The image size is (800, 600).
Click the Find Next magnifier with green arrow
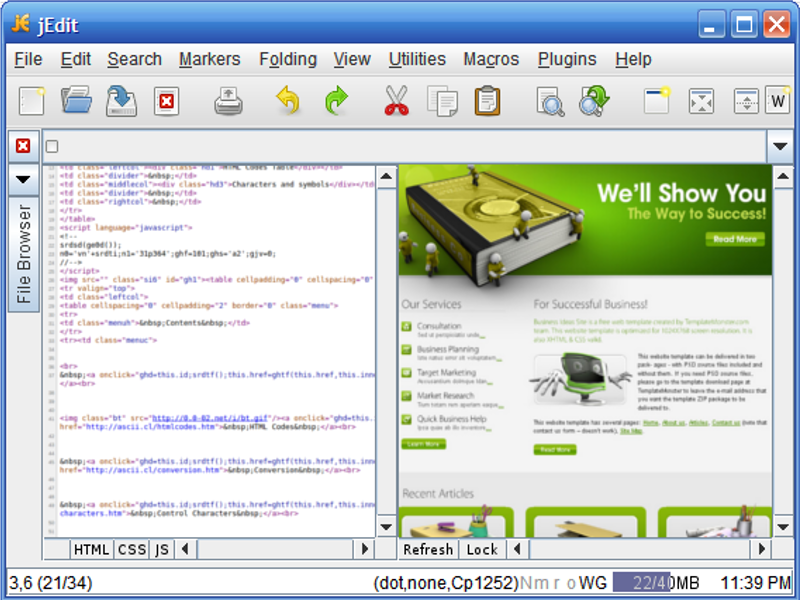tap(594, 101)
